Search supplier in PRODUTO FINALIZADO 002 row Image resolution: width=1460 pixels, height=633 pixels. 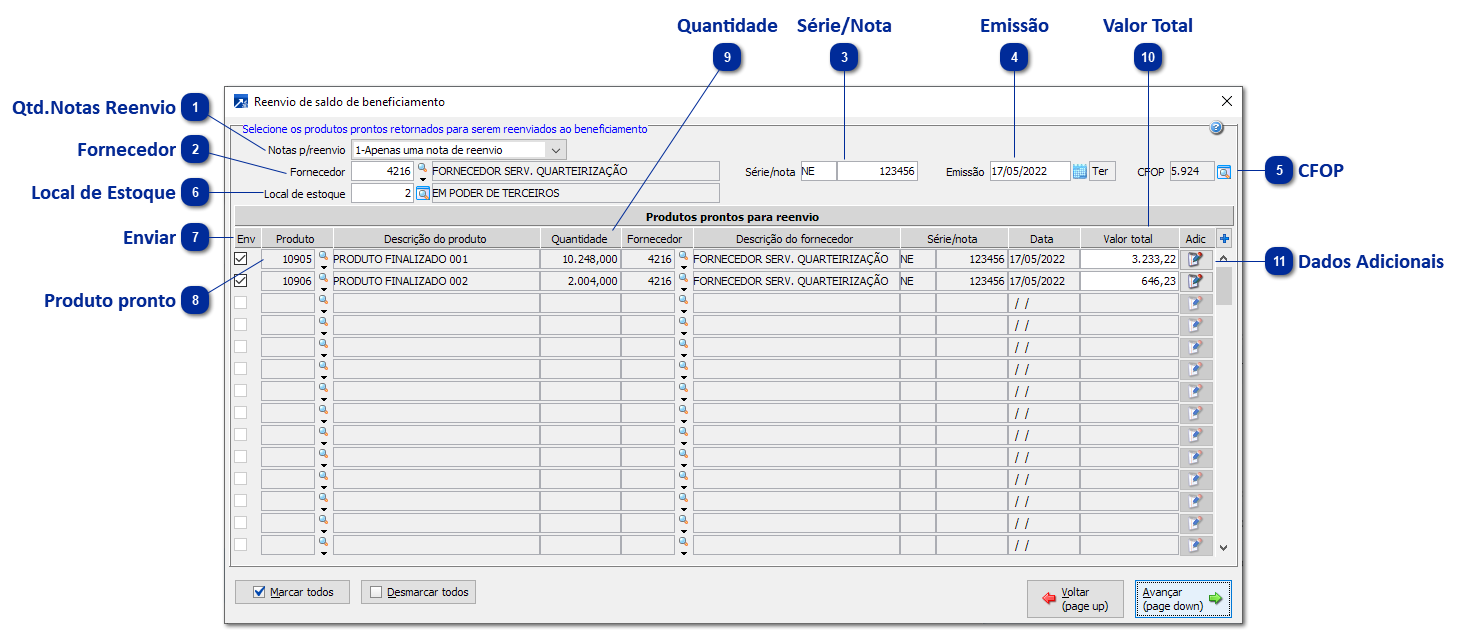pyautogui.click(x=683, y=278)
